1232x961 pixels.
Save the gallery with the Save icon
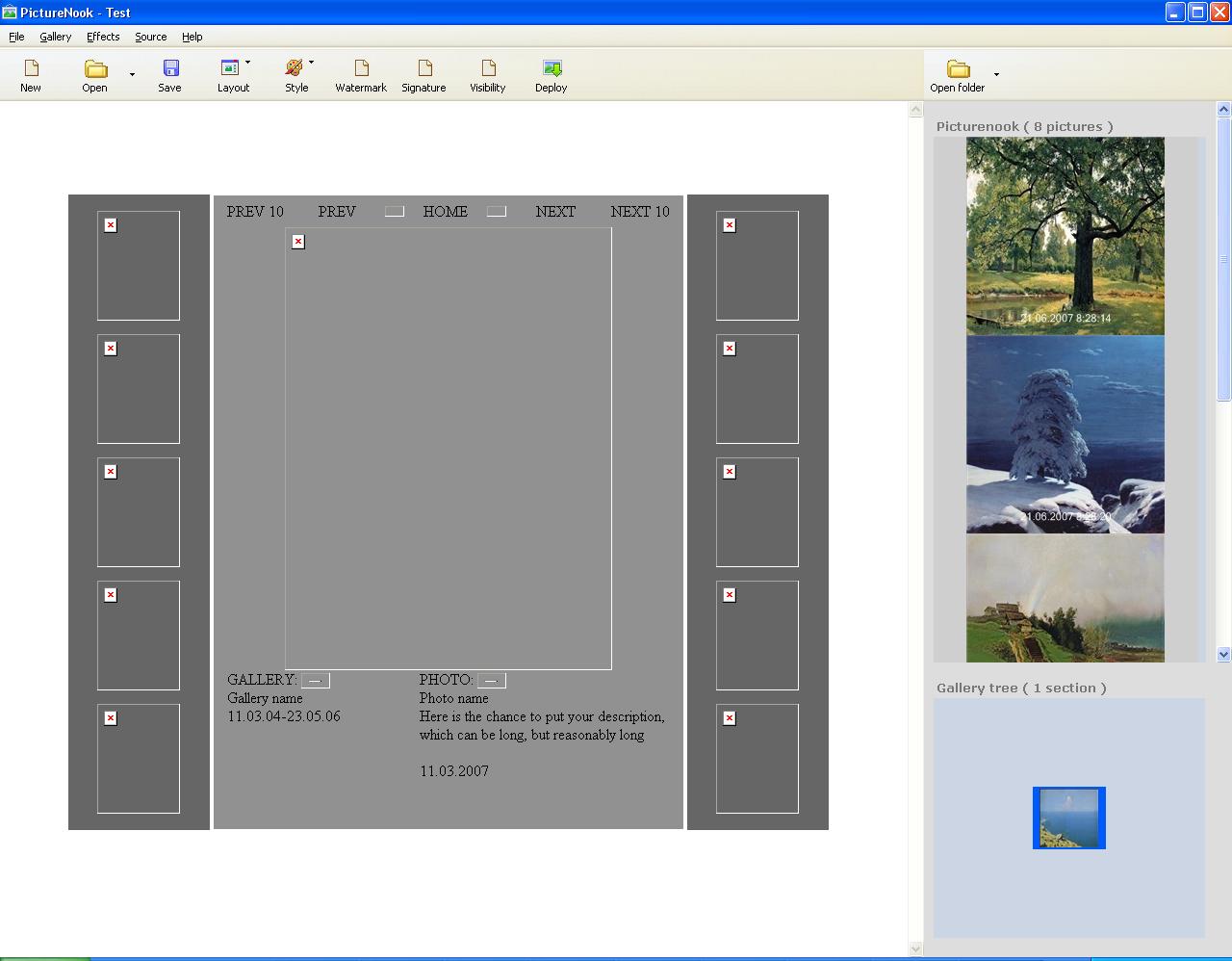coord(170,68)
